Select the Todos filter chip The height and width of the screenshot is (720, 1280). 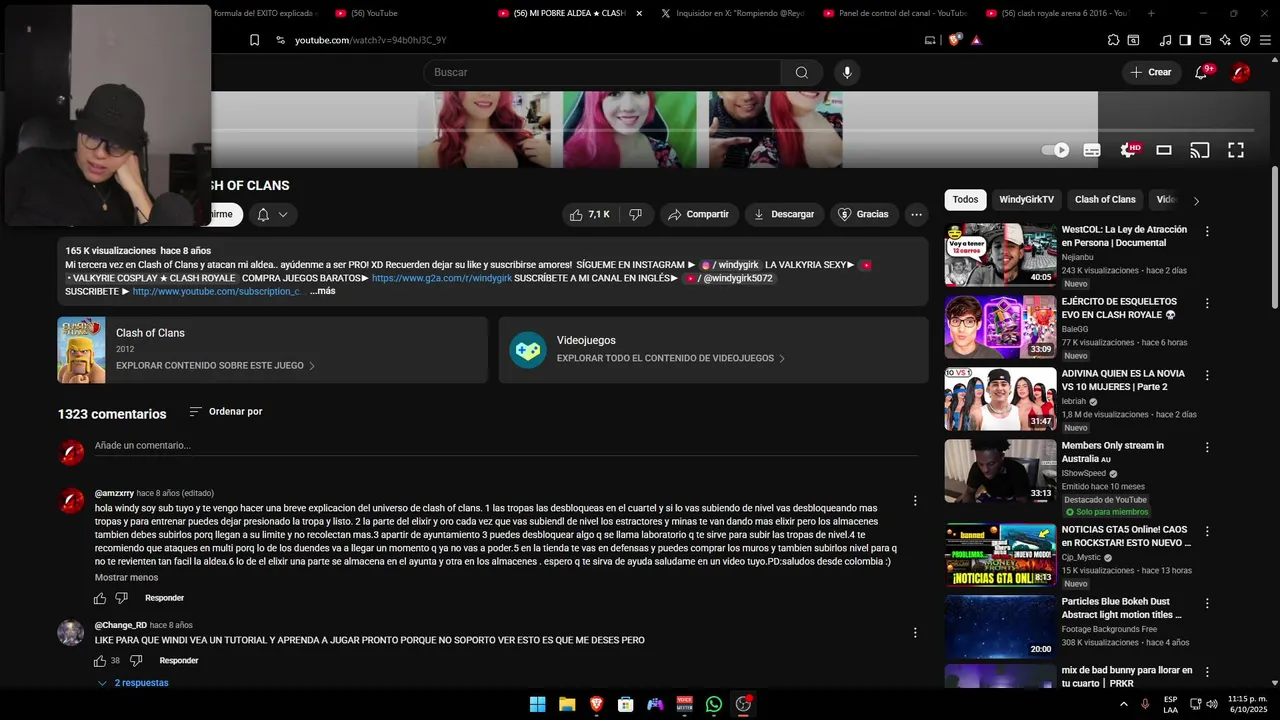pyautogui.click(x=965, y=199)
